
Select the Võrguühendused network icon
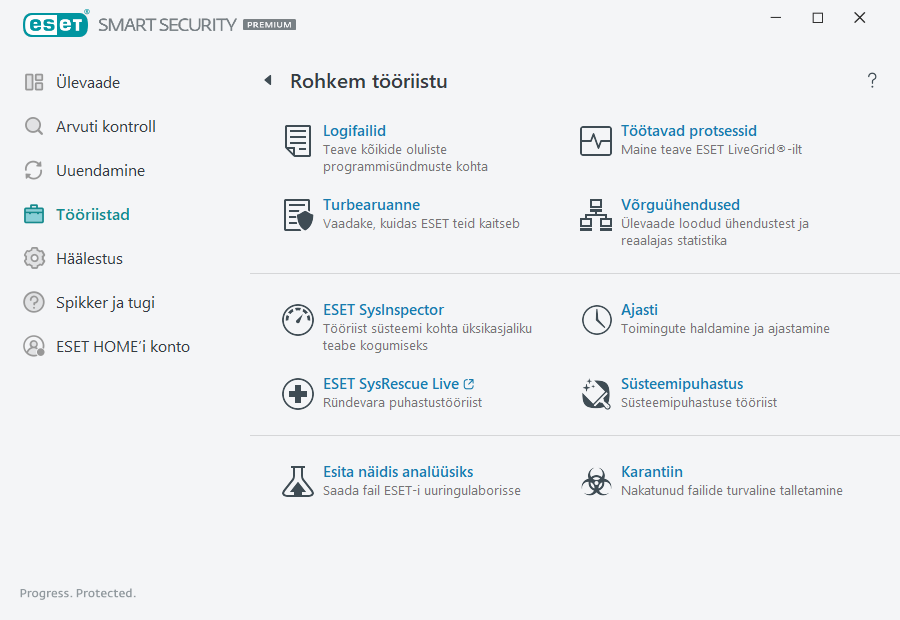(x=596, y=215)
